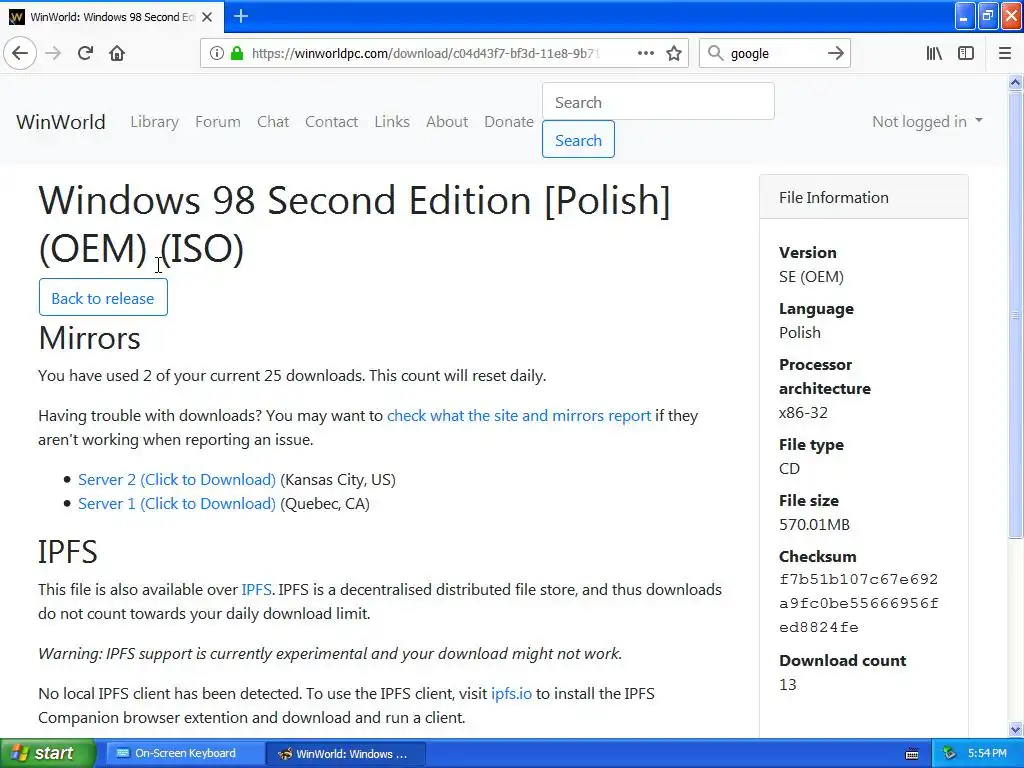The image size is (1024, 768).
Task: Click keyboard icon in system tray
Action: (912, 754)
